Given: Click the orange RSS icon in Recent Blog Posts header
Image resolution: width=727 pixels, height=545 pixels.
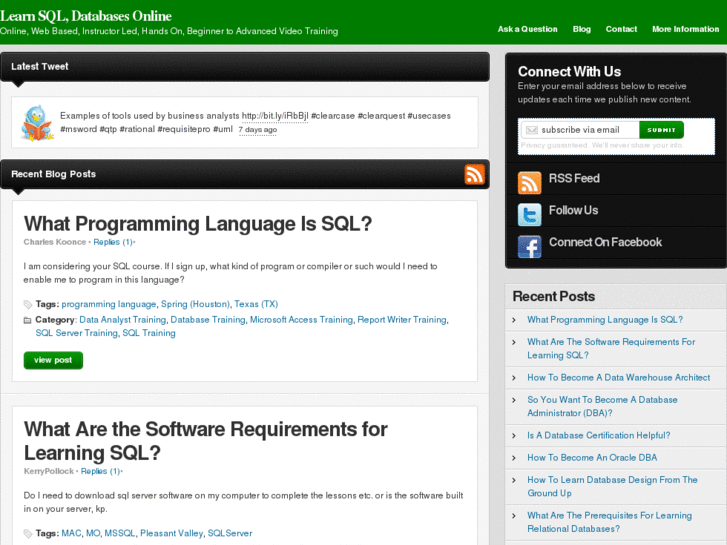Looking at the screenshot, I should click(x=474, y=174).
